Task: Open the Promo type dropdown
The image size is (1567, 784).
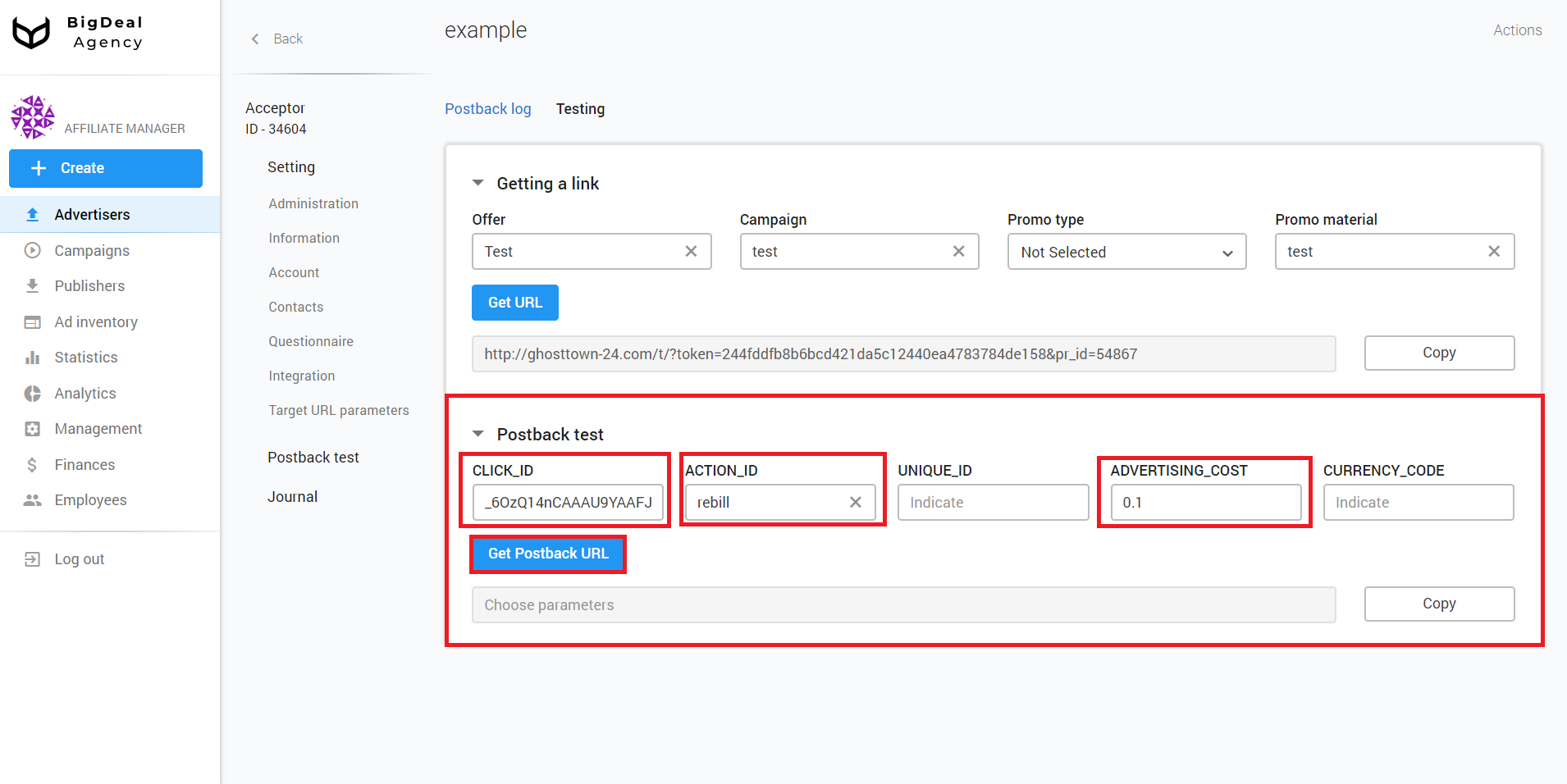Action: coord(1126,252)
